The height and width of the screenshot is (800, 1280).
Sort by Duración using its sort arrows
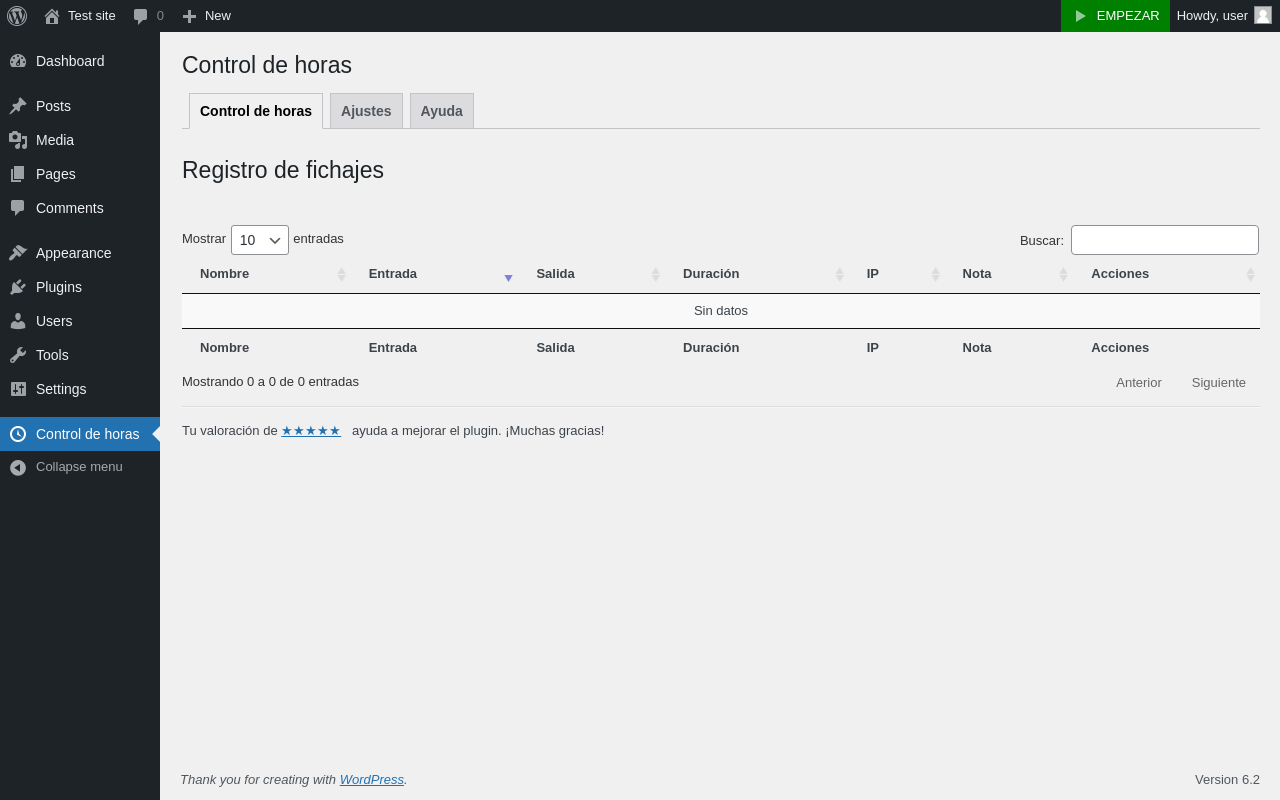(x=840, y=274)
